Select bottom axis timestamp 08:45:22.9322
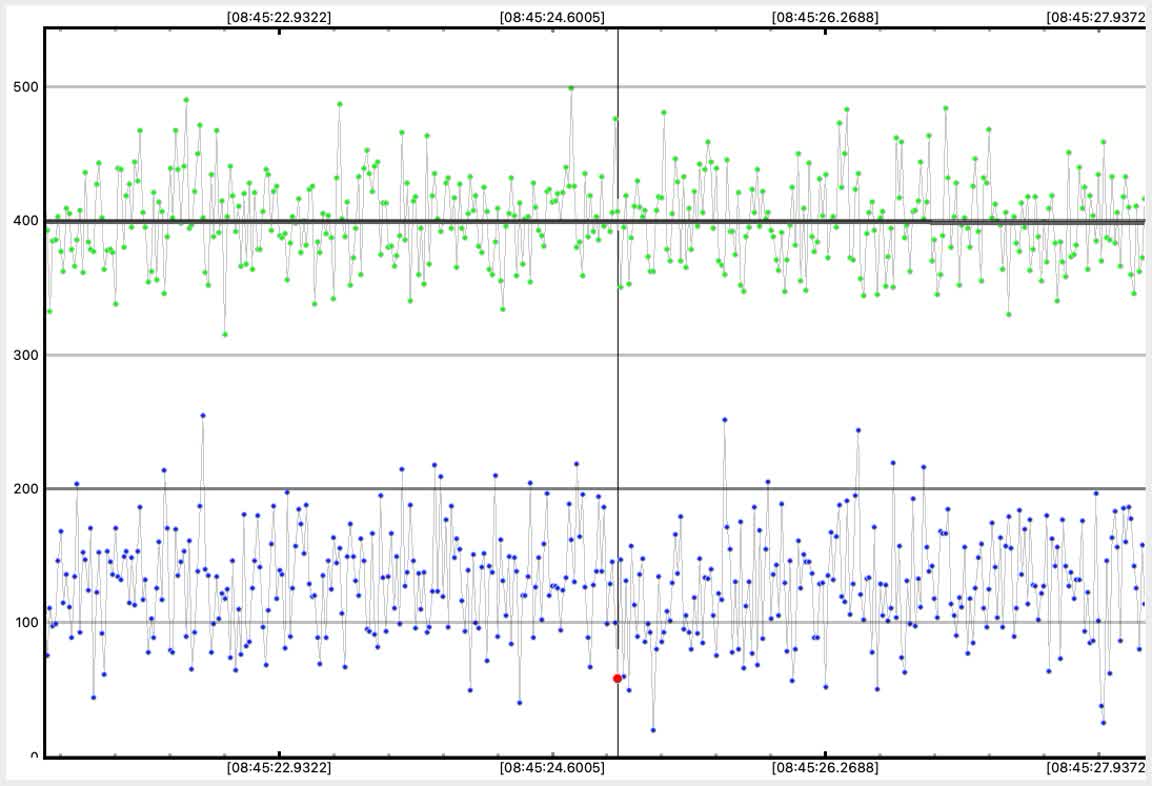1152x786 pixels. click(x=279, y=768)
